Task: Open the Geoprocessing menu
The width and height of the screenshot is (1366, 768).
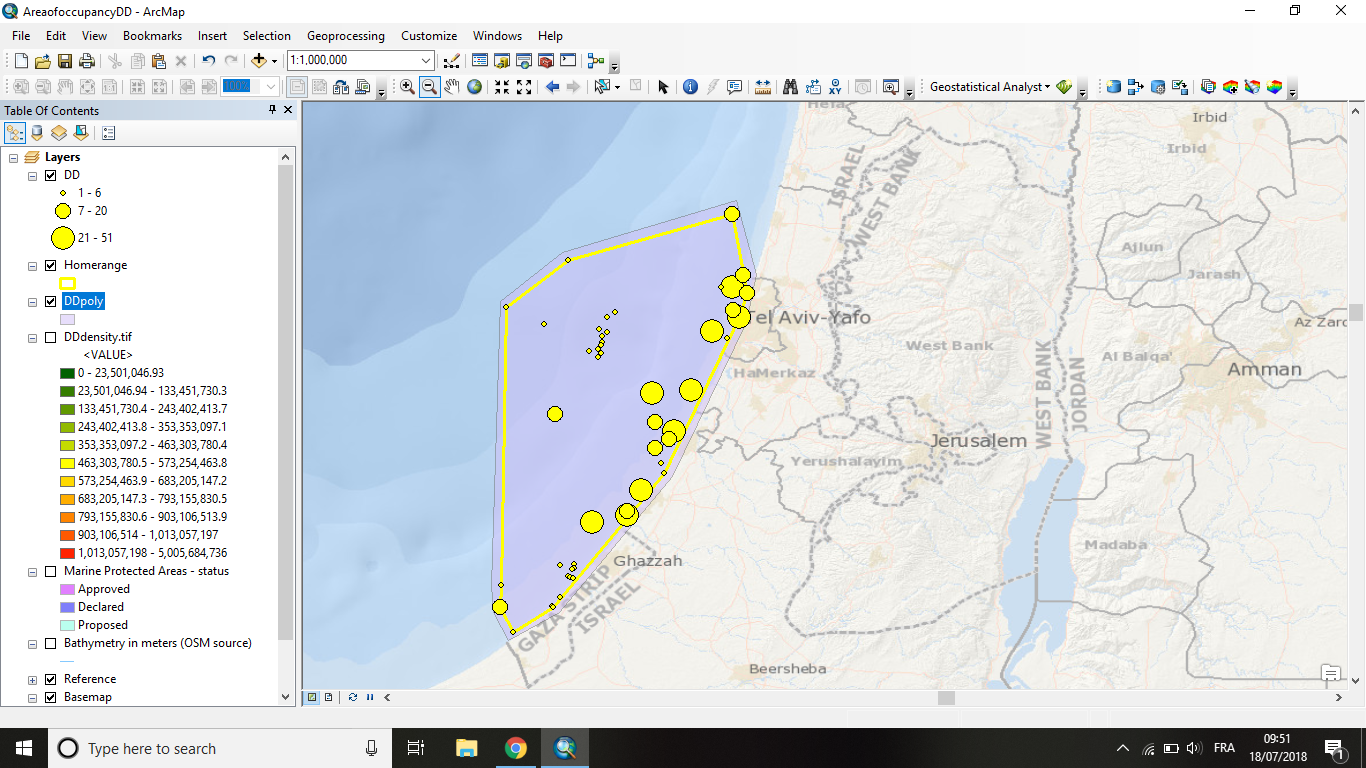Action: point(345,35)
